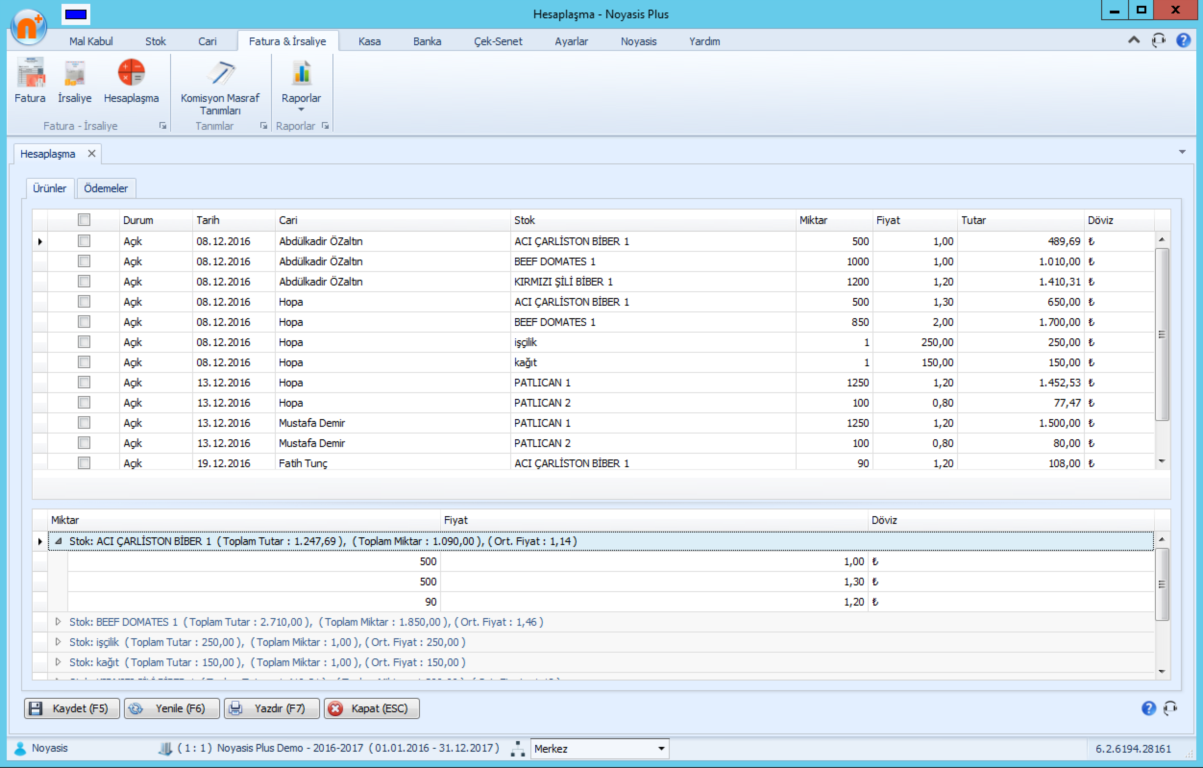Open the document tab list arrow
The height and width of the screenshot is (768, 1203).
[x=1182, y=152]
